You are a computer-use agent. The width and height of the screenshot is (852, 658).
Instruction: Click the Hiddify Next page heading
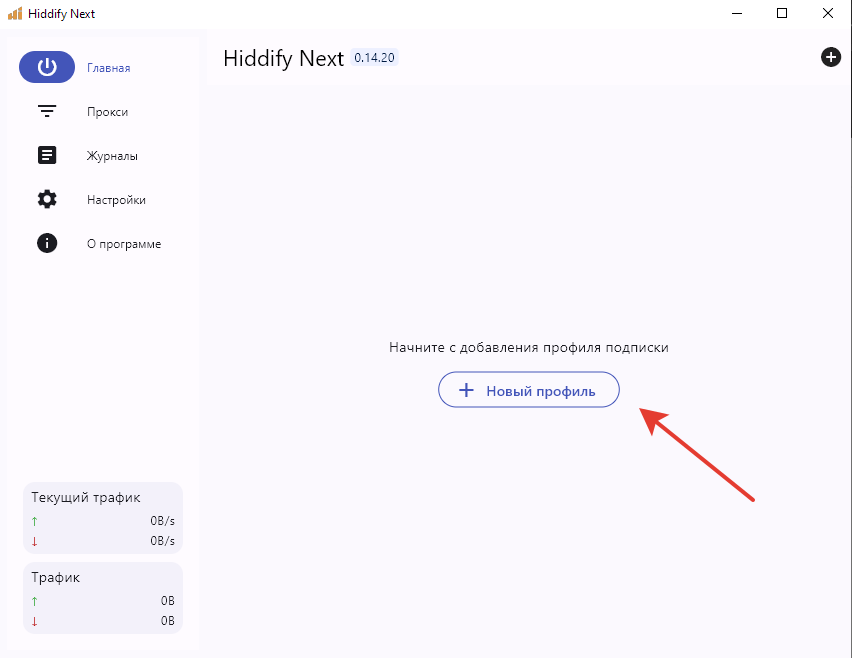(283, 58)
